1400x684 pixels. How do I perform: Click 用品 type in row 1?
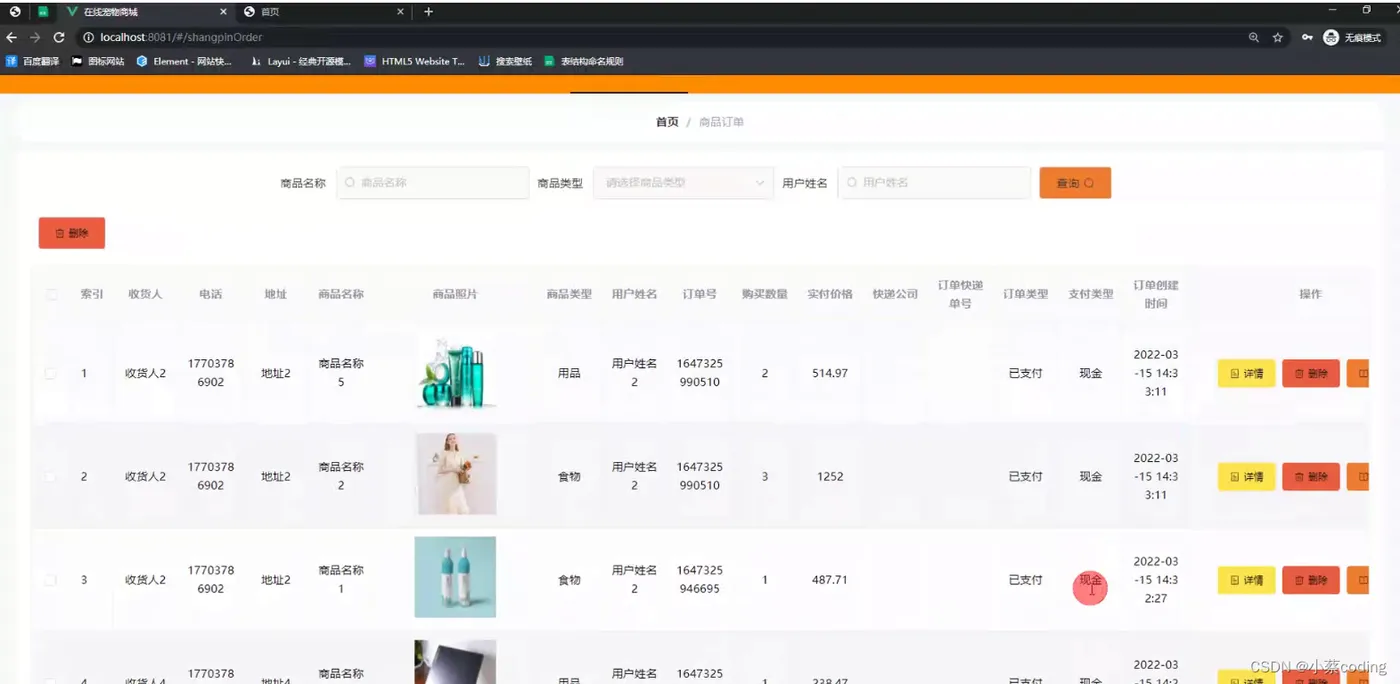pyautogui.click(x=569, y=373)
